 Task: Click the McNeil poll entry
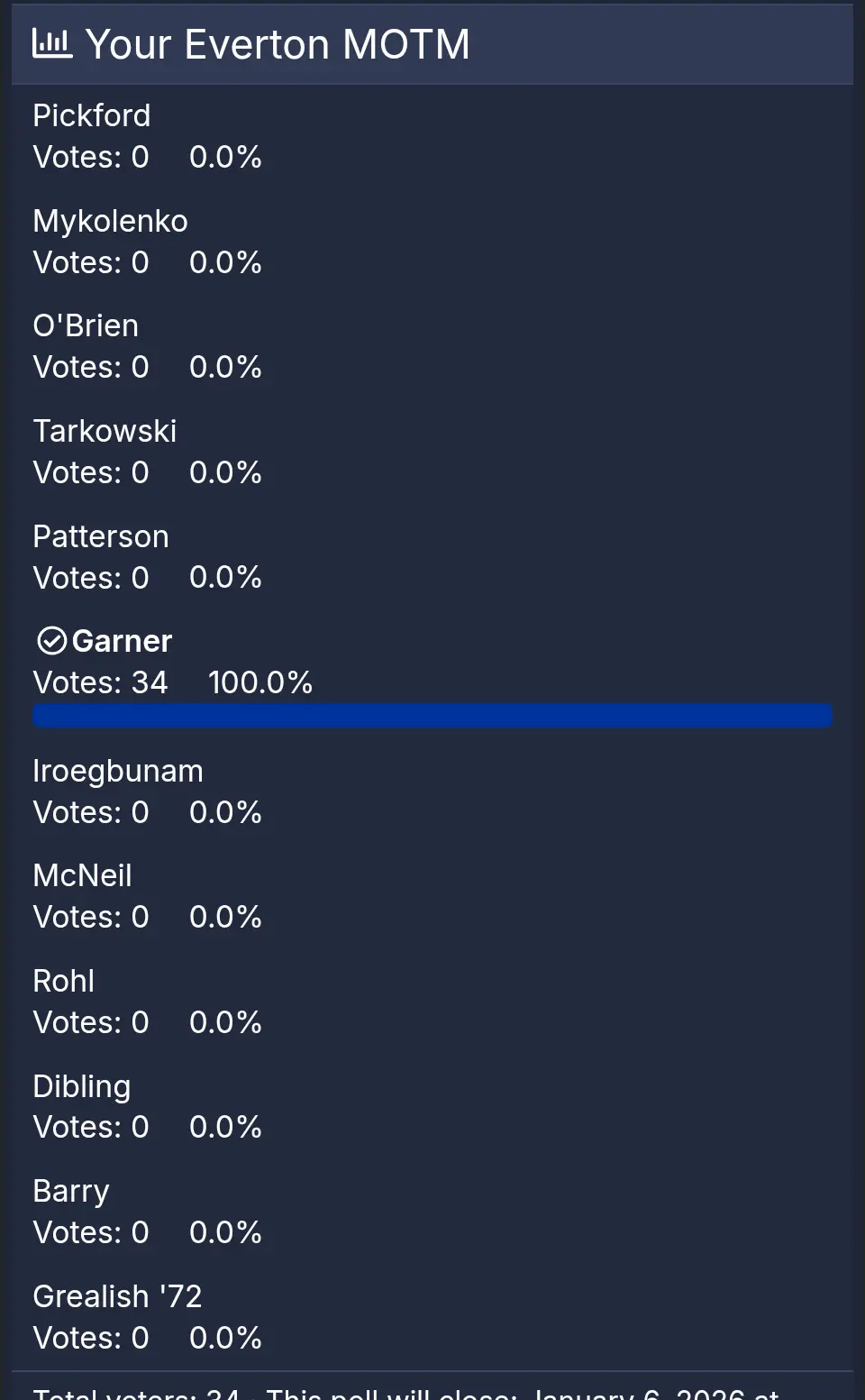[x=83, y=876]
